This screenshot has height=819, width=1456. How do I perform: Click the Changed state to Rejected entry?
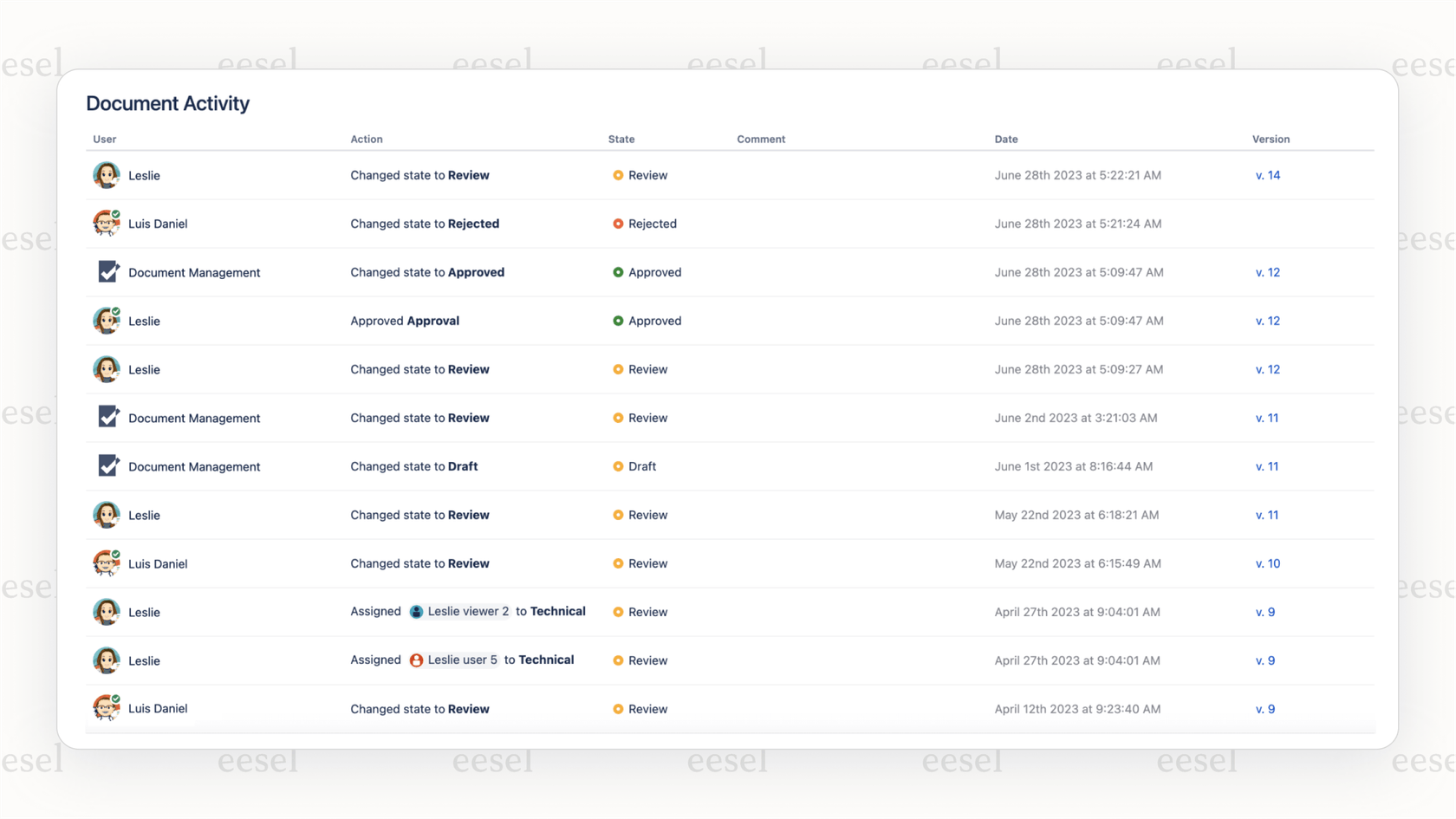click(425, 224)
